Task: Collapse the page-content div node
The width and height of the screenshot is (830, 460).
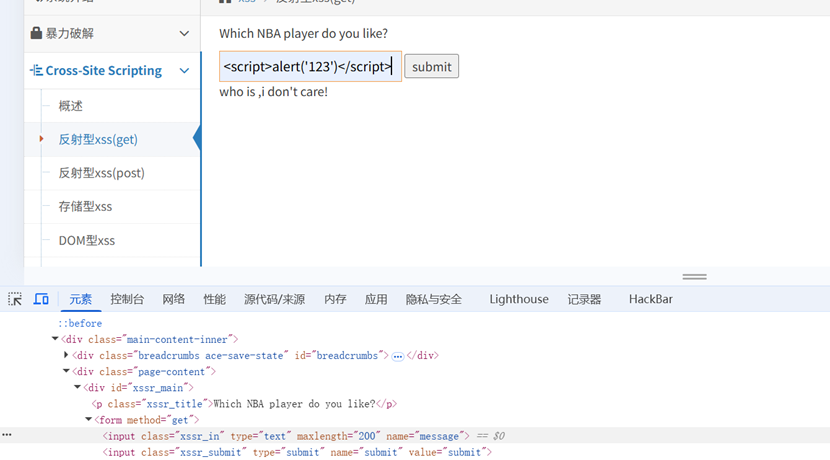Action: coord(66,371)
